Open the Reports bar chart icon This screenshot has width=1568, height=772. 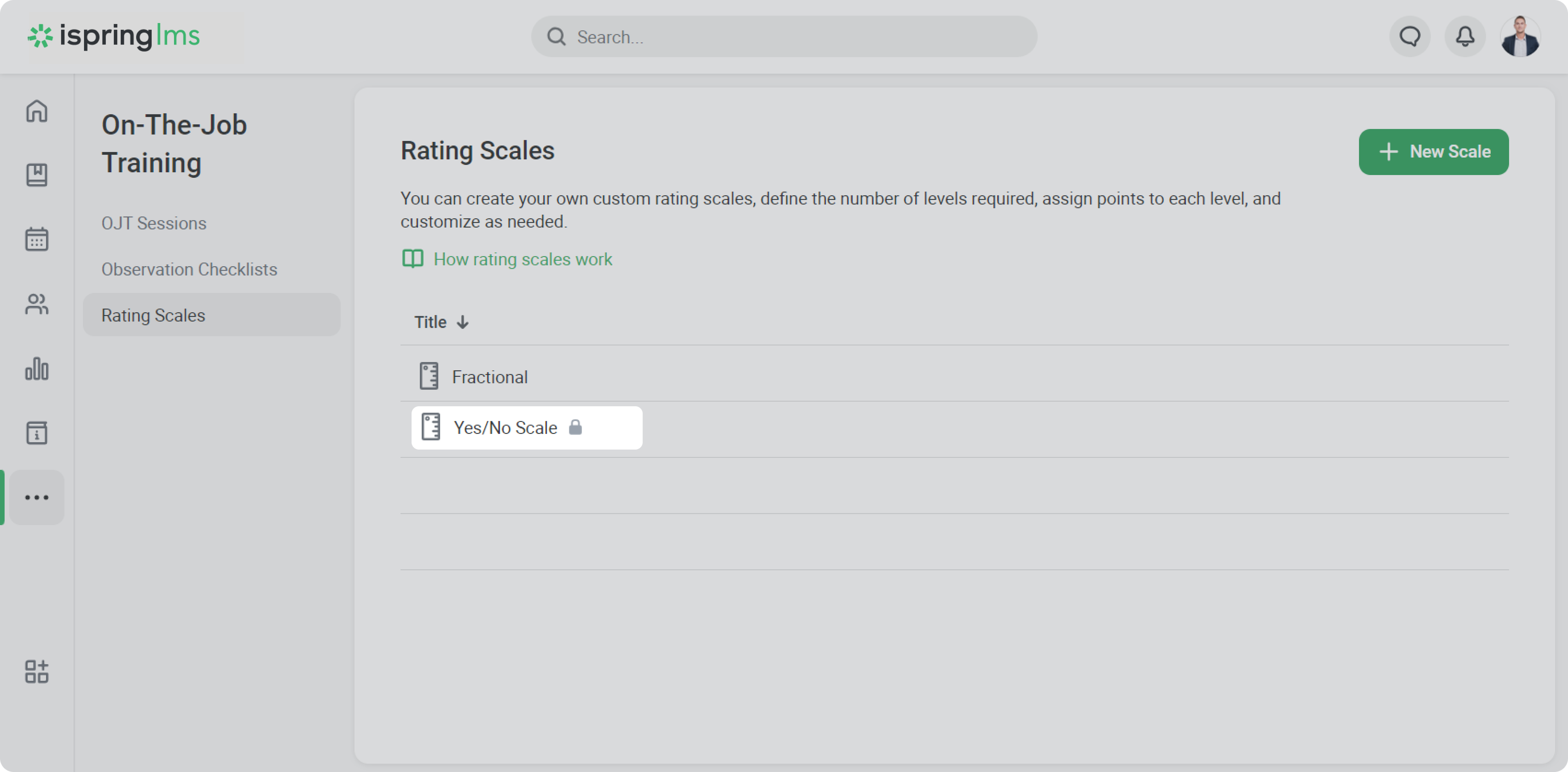coord(37,368)
